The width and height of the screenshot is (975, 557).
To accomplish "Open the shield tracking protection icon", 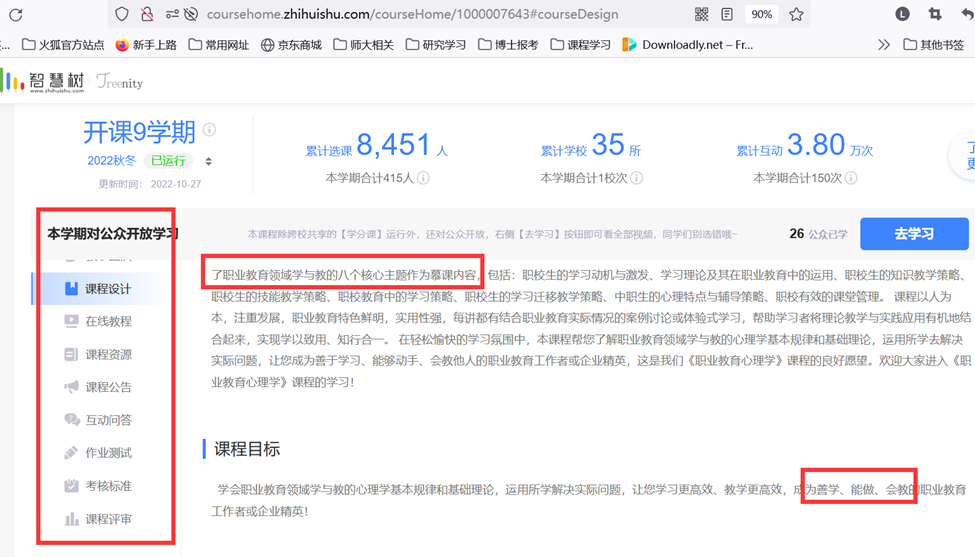I will pos(122,14).
